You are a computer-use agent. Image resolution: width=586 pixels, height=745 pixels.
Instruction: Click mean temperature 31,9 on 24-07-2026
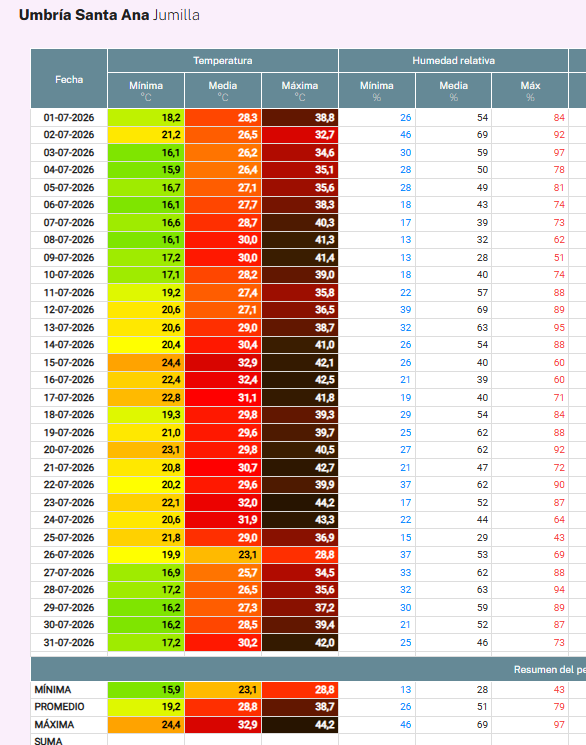coord(223,520)
